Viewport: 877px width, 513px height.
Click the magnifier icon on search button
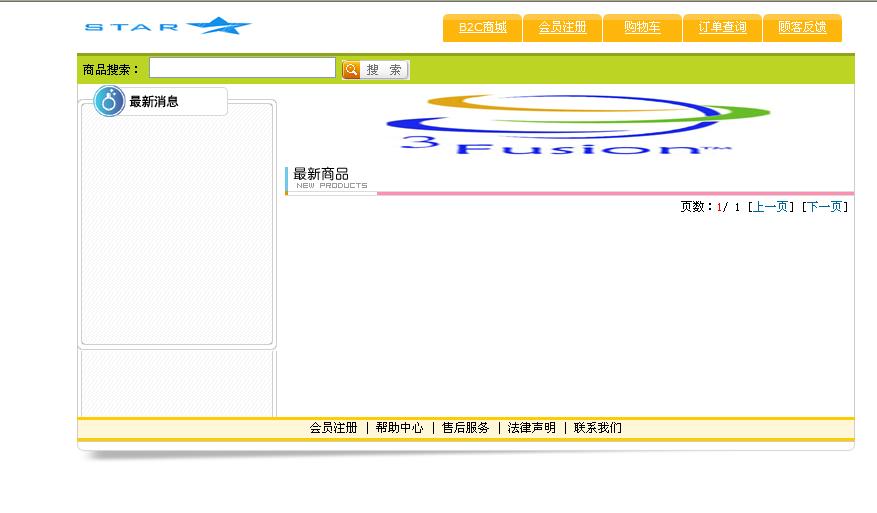[x=351, y=69]
